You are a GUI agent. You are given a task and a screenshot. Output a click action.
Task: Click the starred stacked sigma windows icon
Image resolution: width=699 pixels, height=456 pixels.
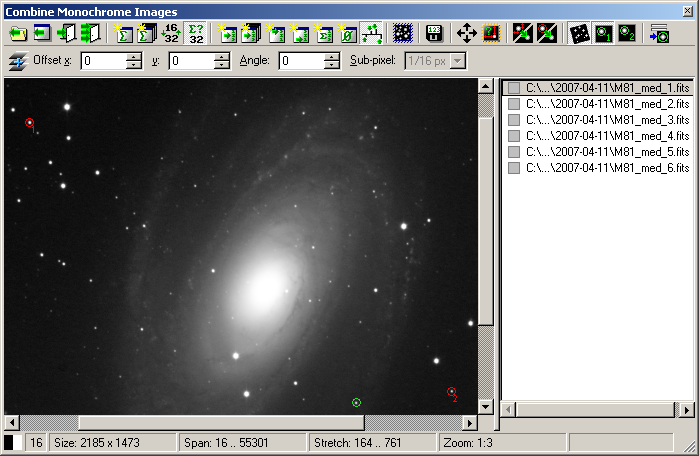147,33
